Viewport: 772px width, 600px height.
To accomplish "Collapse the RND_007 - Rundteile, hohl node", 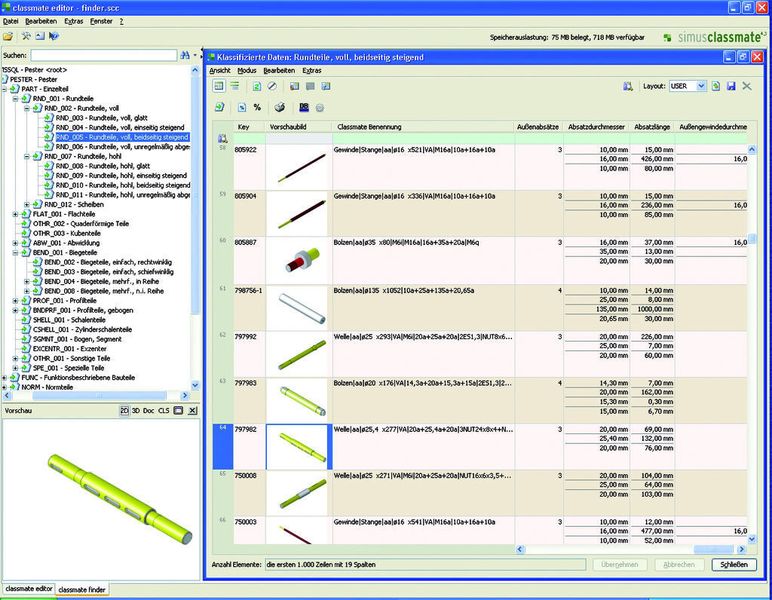I will [x=27, y=157].
